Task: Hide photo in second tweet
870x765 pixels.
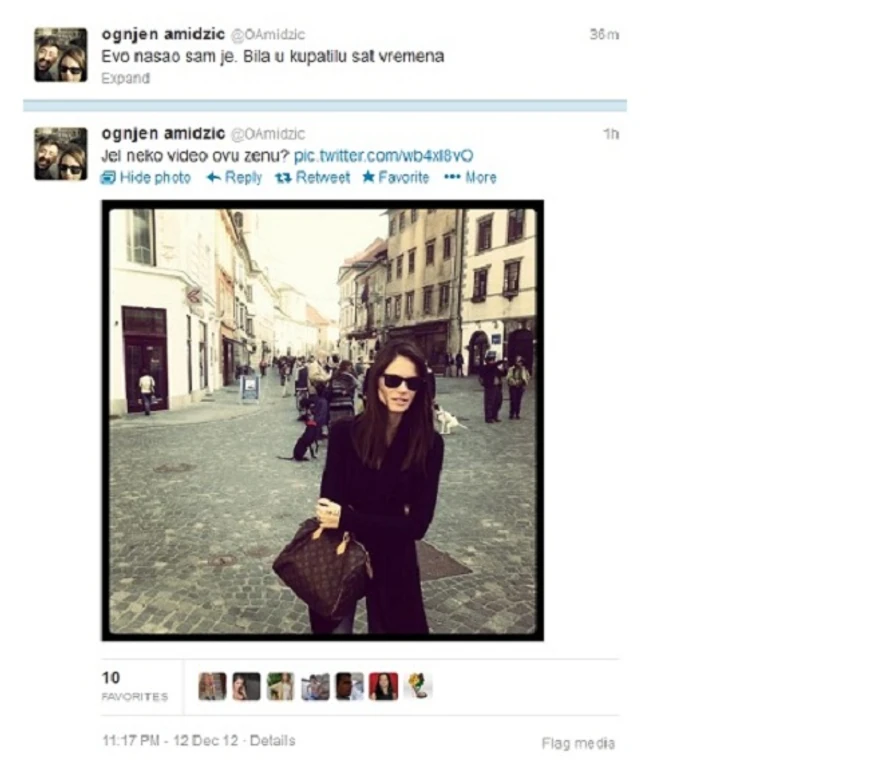Action: [146, 178]
